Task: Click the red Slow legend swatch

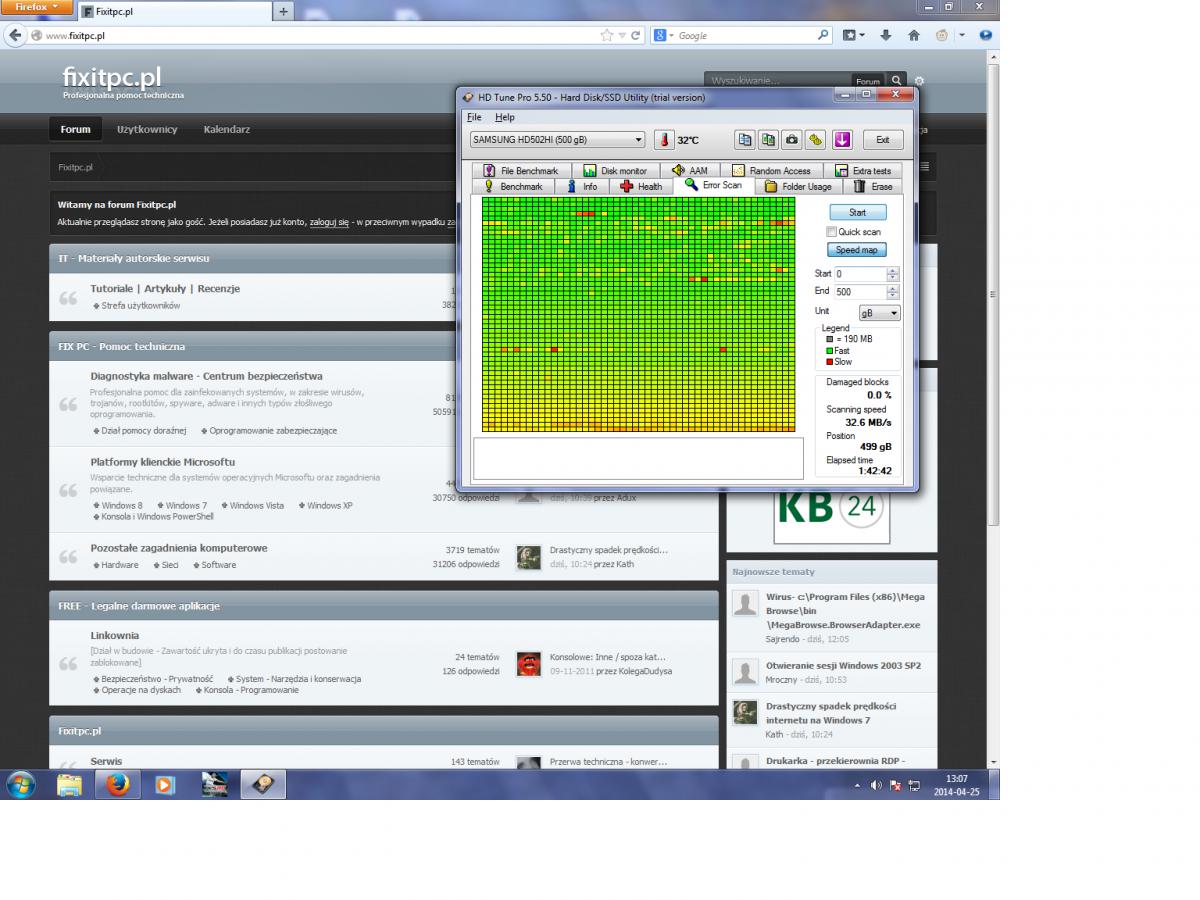Action: 829,362
